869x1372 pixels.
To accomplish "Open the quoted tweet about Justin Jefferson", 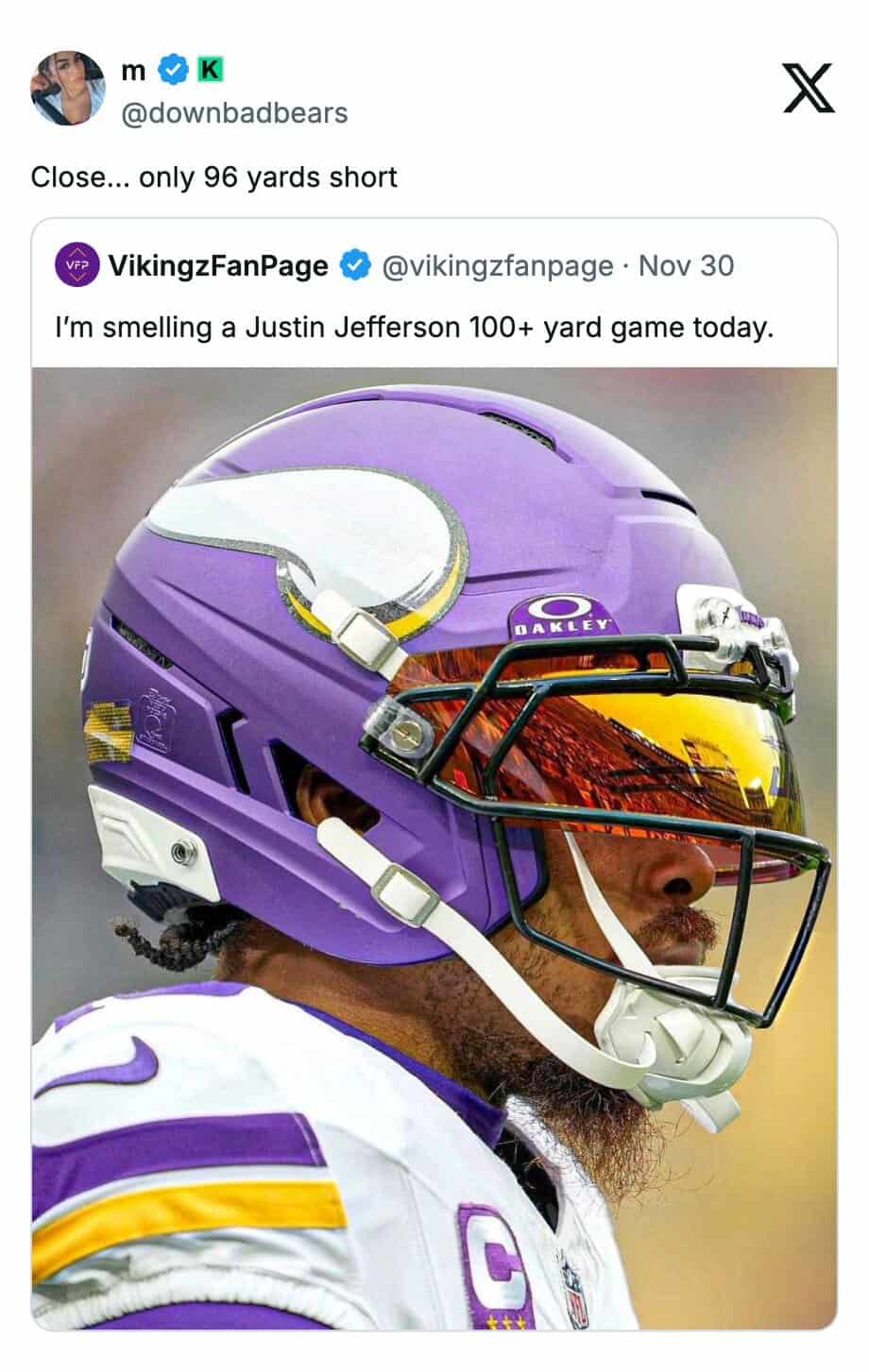I will point(434,774).
